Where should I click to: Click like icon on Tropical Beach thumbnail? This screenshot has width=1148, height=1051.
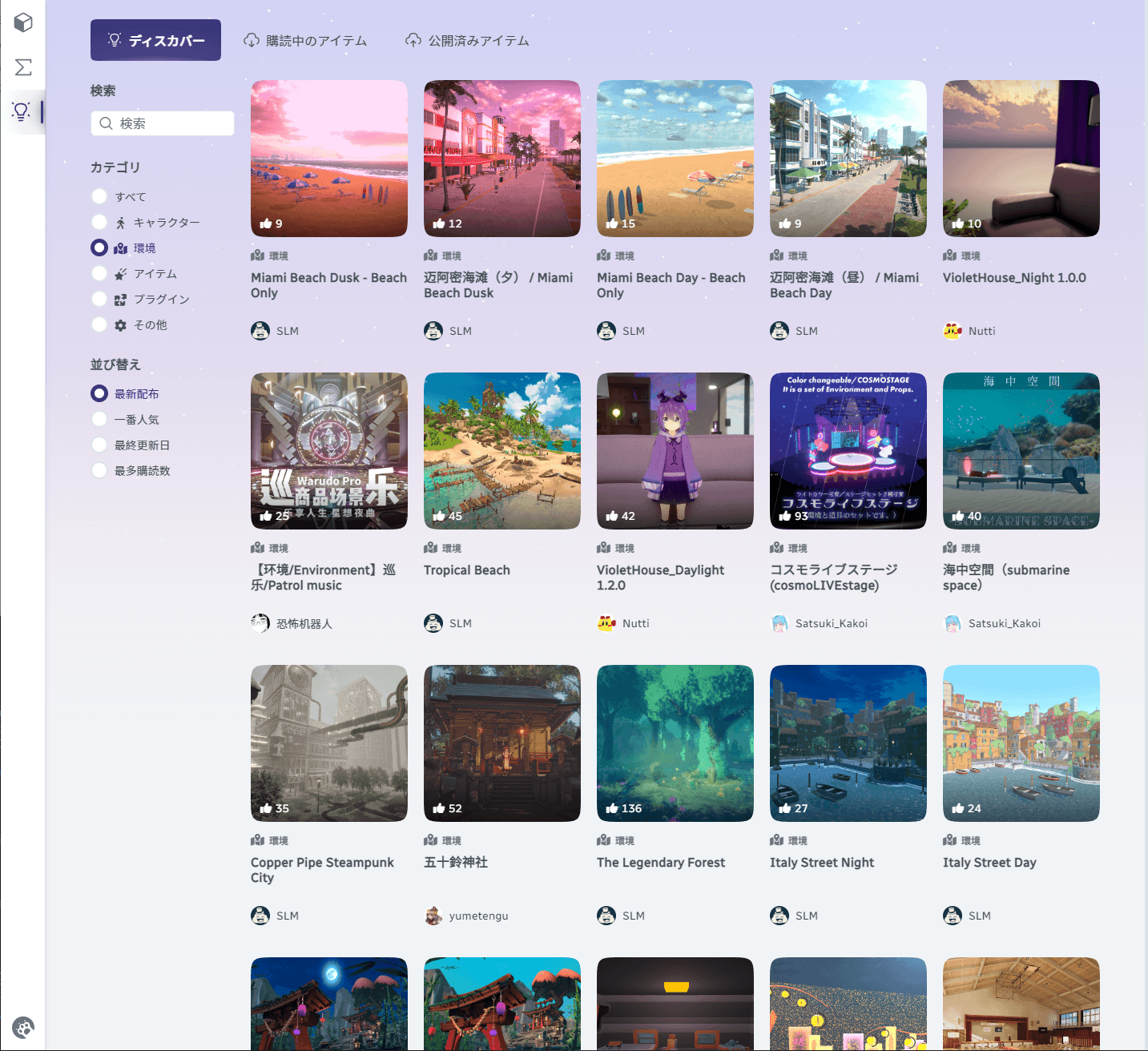(x=439, y=516)
